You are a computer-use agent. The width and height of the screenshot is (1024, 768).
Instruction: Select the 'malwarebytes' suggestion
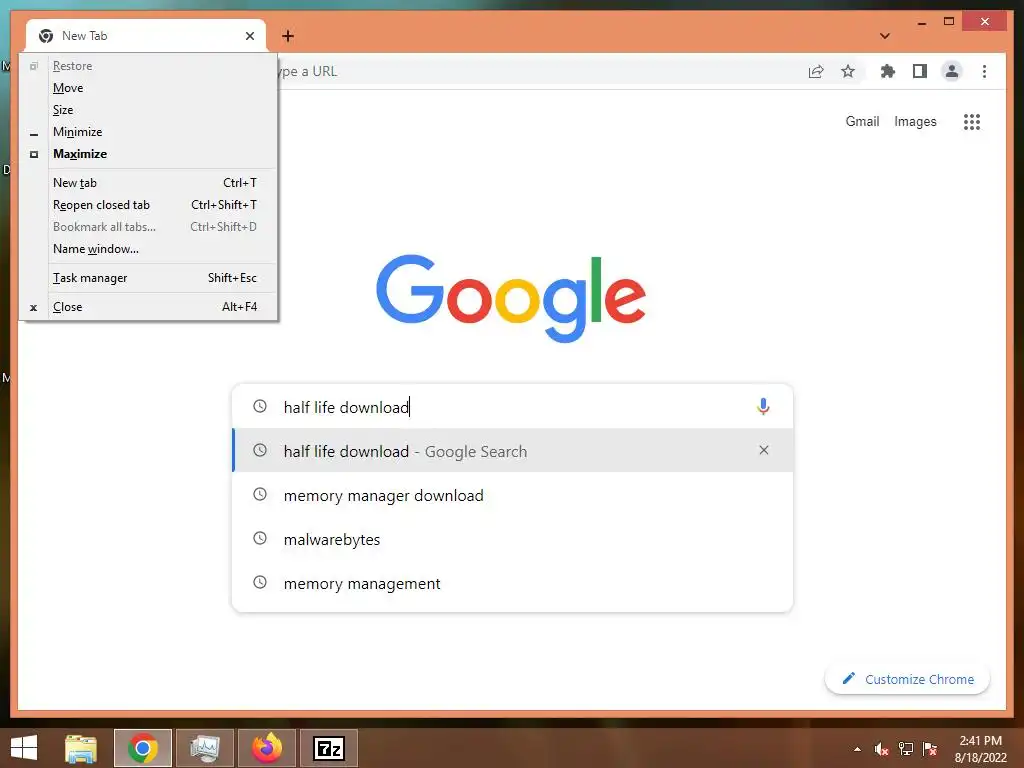tap(513, 539)
